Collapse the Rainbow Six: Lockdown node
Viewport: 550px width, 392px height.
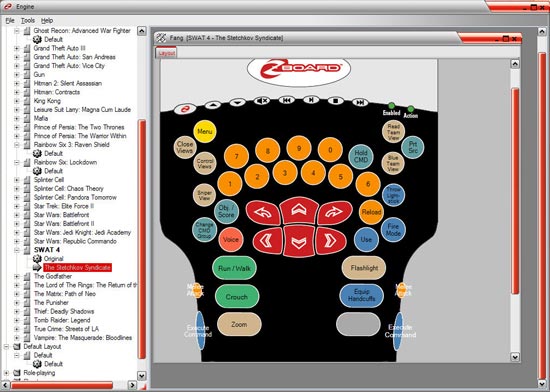click(17, 162)
